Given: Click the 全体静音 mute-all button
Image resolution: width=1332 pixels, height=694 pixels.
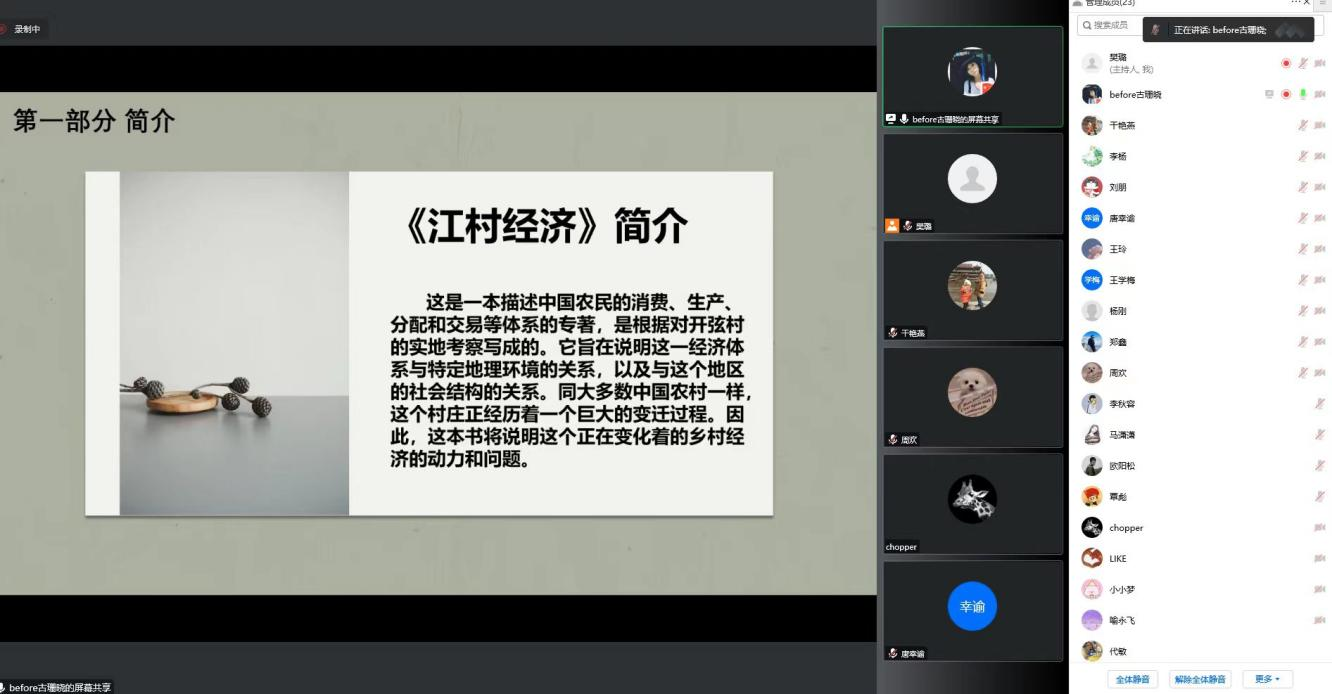Looking at the screenshot, I should (x=1133, y=680).
